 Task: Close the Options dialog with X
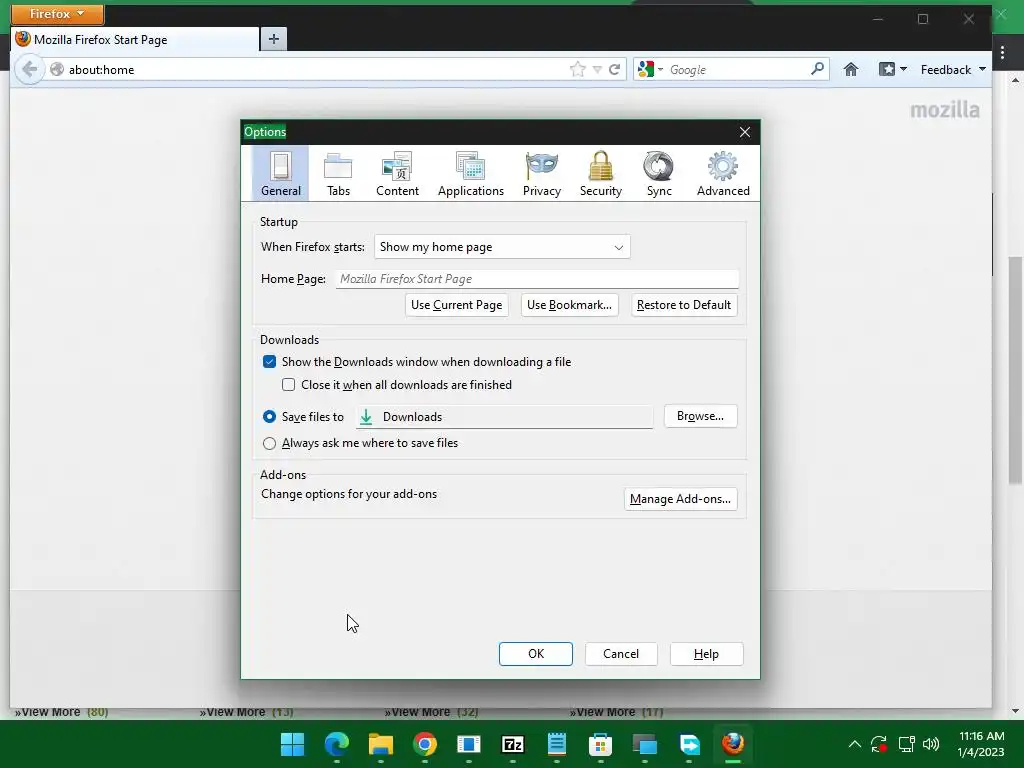pos(744,132)
